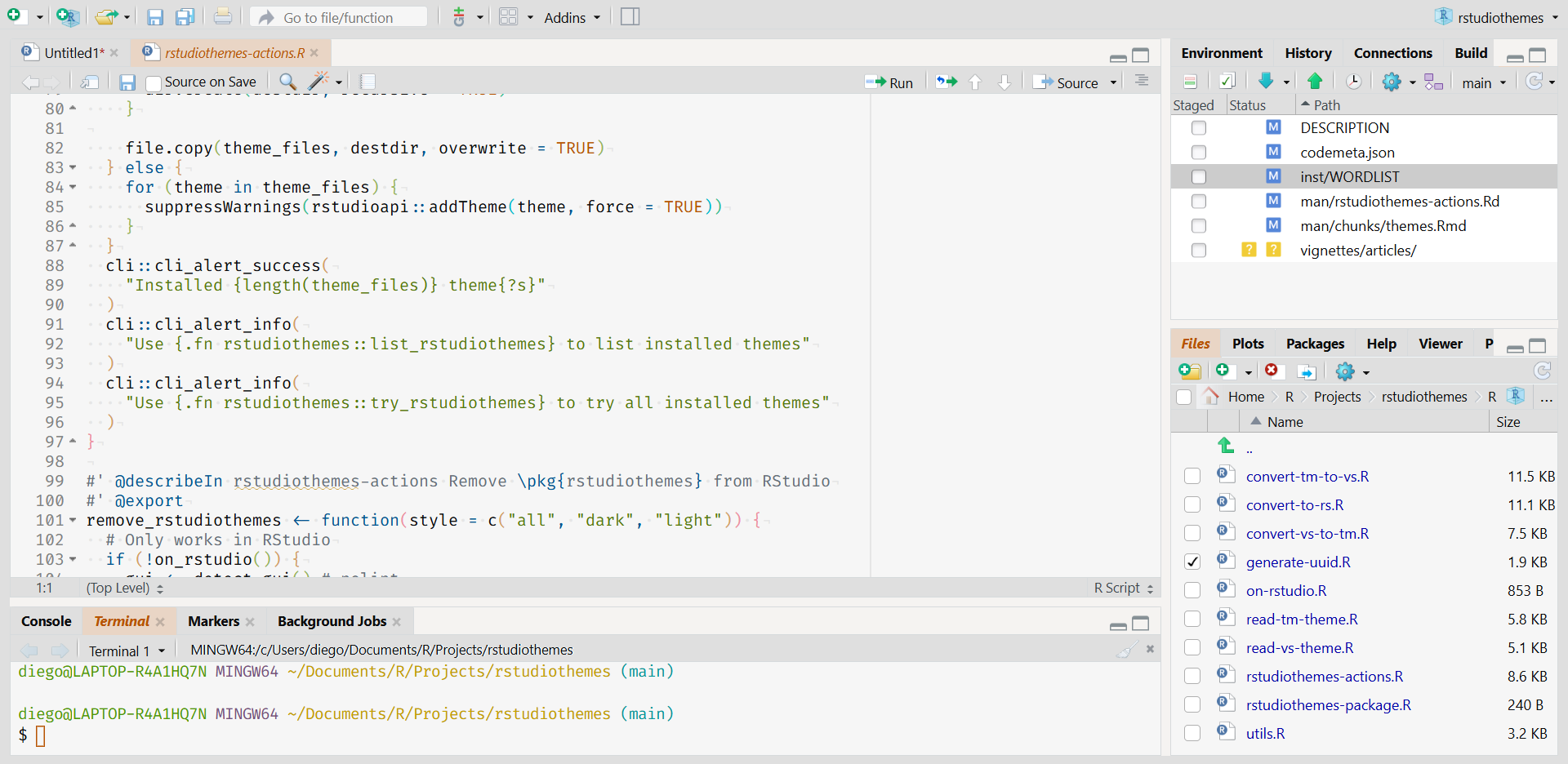Open Git commit history clock icon
This screenshot has width=1568, height=764.
pyautogui.click(x=1353, y=82)
